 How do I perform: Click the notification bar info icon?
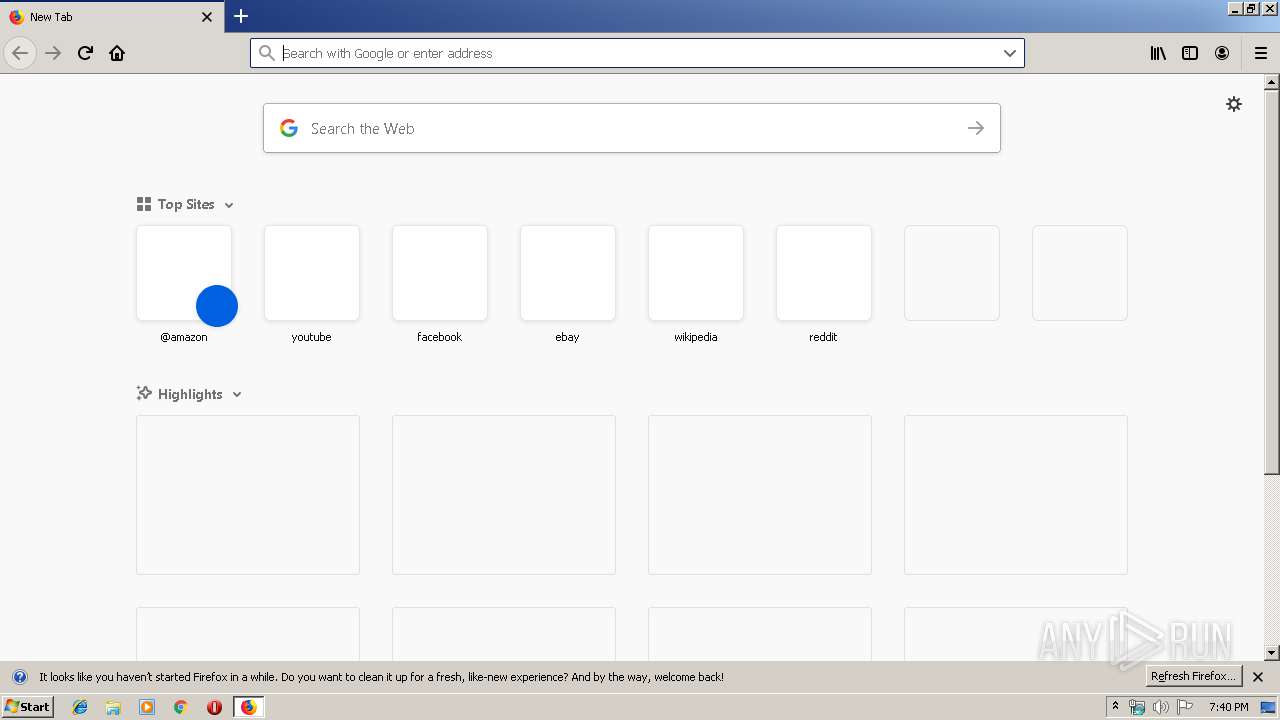[19, 677]
